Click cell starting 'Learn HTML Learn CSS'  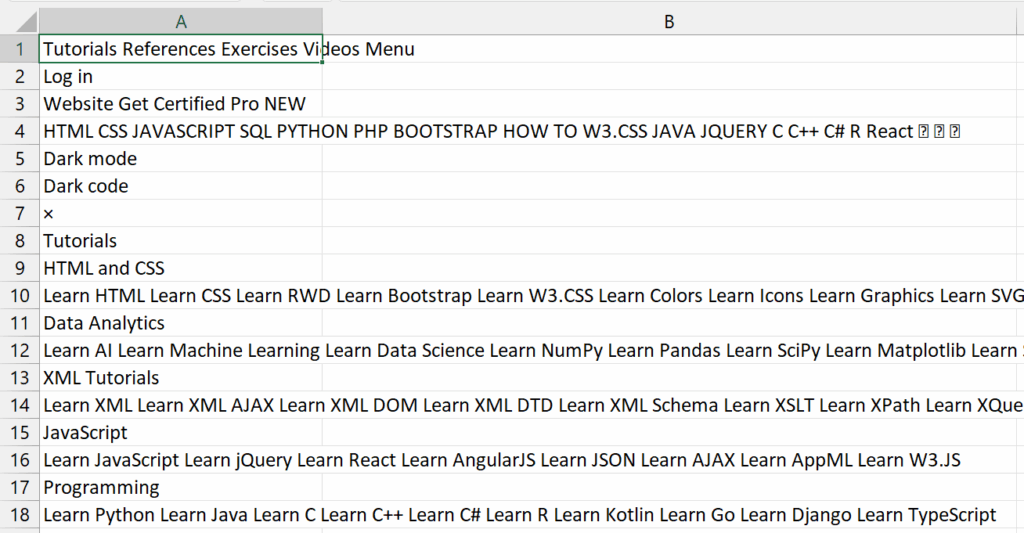[181, 296]
